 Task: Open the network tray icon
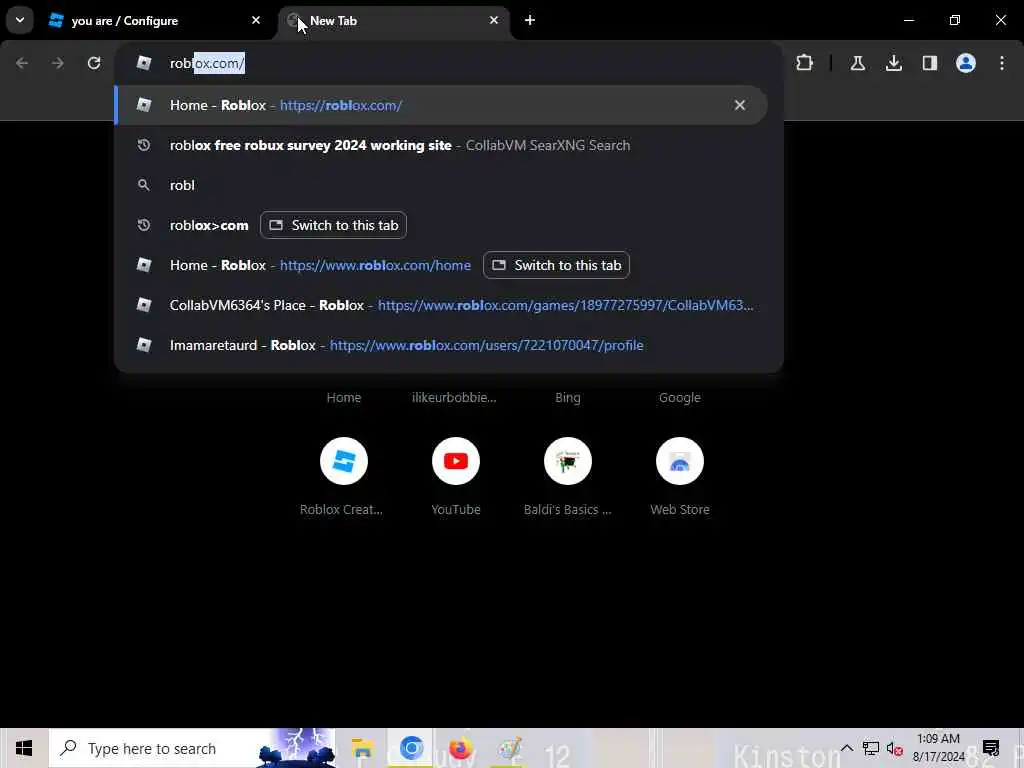click(x=871, y=748)
